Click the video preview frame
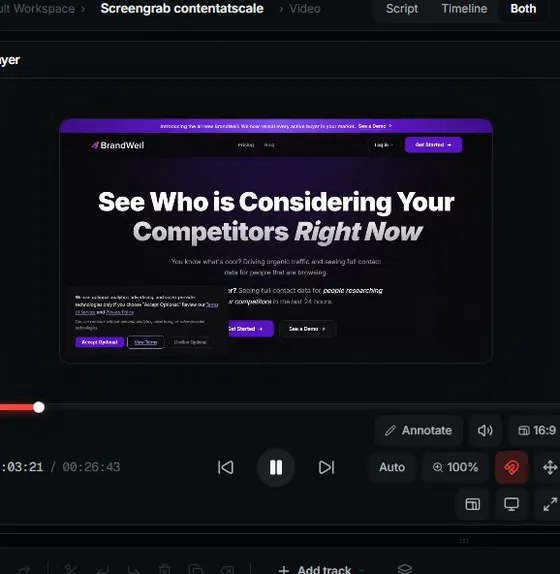 (x=276, y=241)
